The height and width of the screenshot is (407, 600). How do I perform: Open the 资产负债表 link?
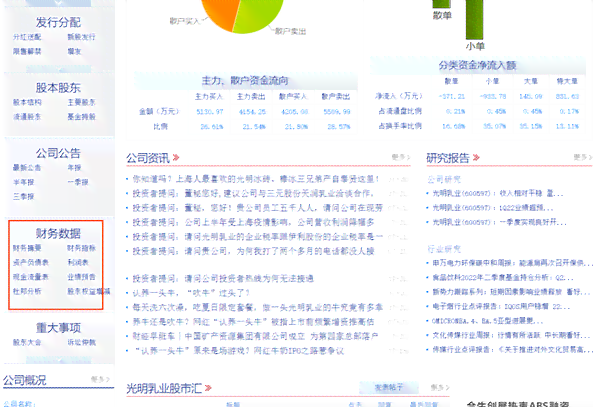[x=31, y=262]
